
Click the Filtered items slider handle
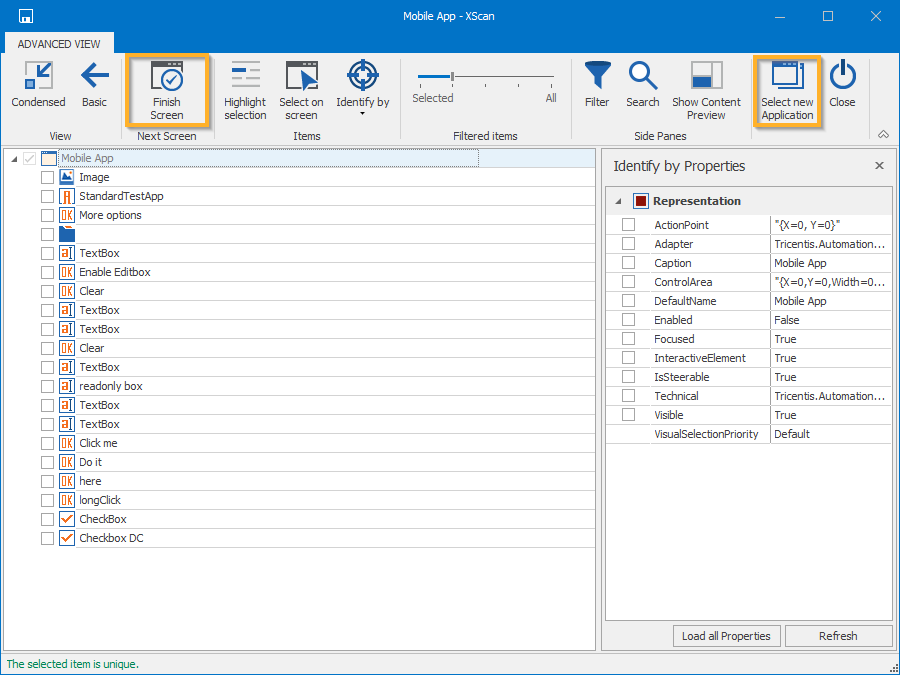(x=453, y=76)
